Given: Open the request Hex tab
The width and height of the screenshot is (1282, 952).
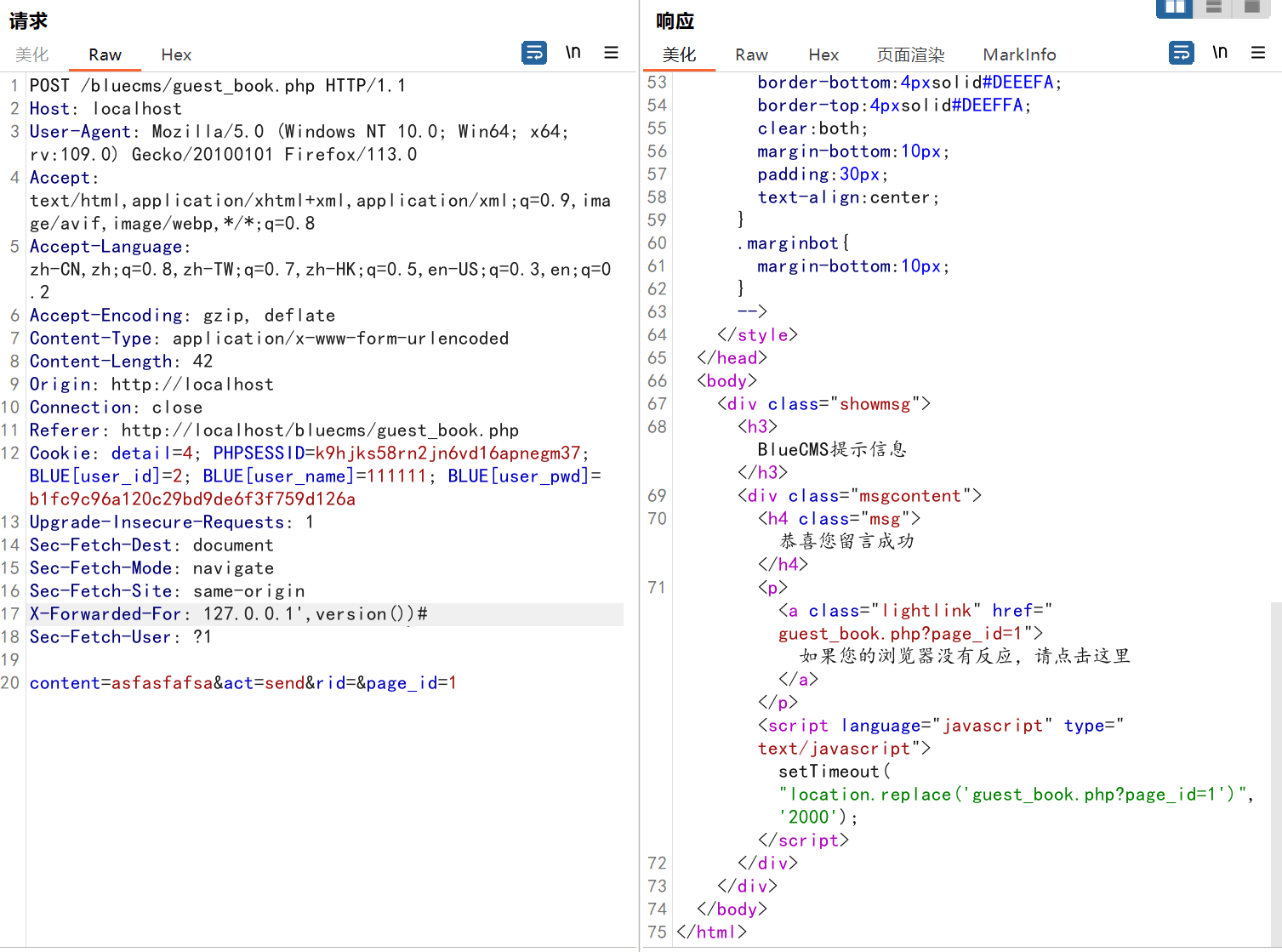Looking at the screenshot, I should tap(176, 54).
